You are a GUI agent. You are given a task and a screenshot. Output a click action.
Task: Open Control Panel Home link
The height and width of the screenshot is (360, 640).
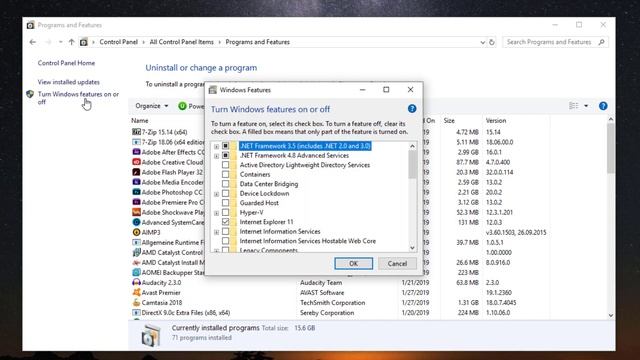click(66, 63)
